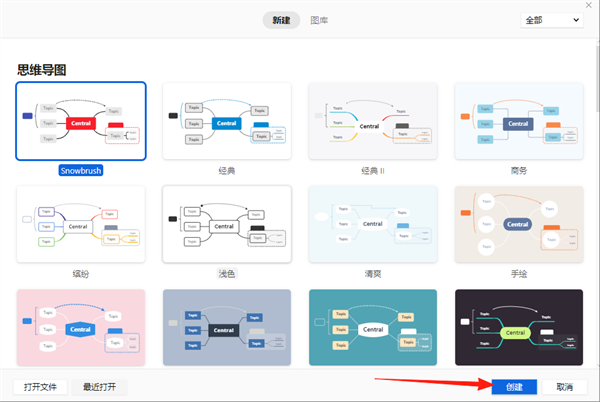
Task: Click the 浅色 label text
Action: 227,274
